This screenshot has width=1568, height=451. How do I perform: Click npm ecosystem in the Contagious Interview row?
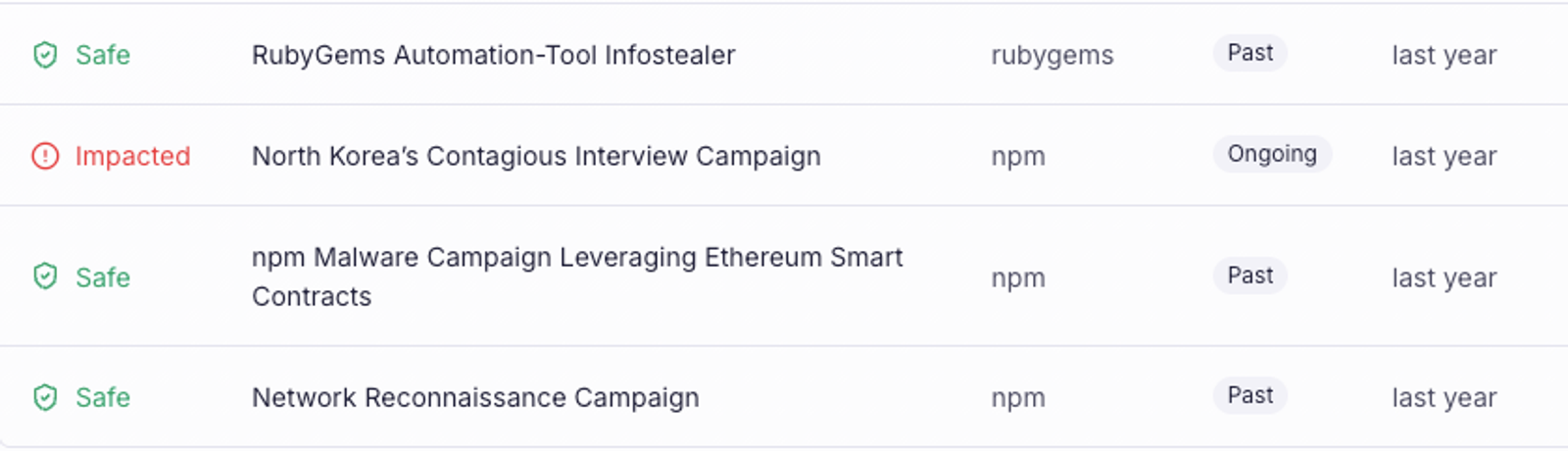1017,157
